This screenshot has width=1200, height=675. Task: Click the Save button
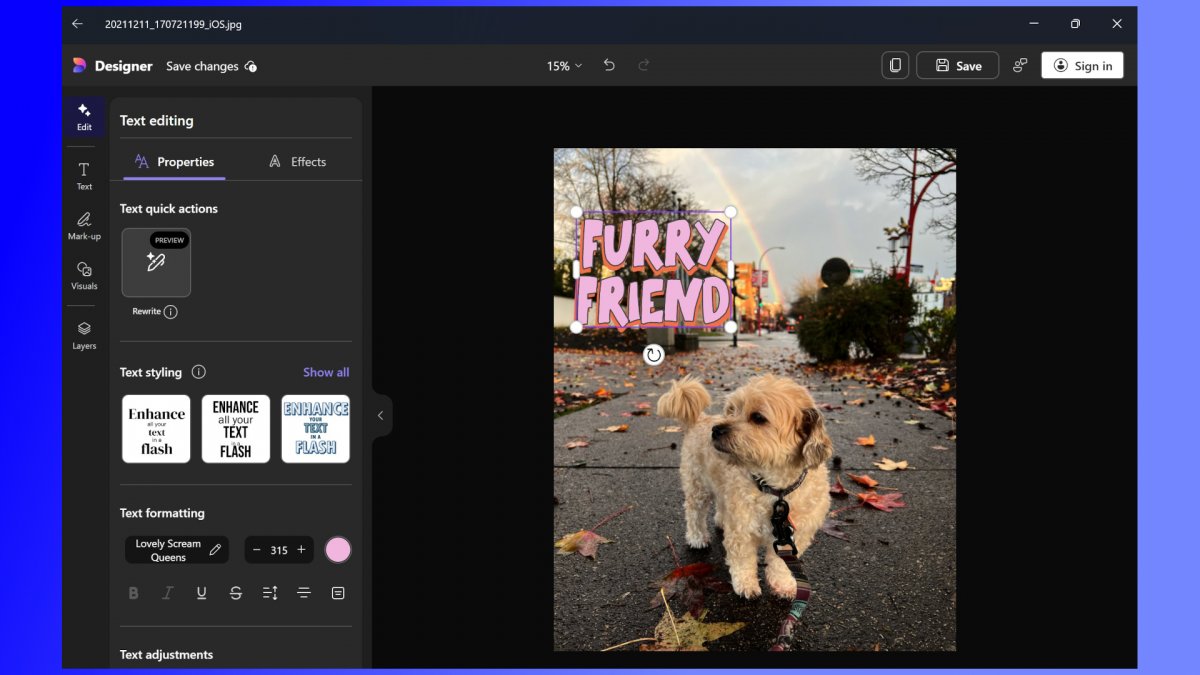coord(957,66)
